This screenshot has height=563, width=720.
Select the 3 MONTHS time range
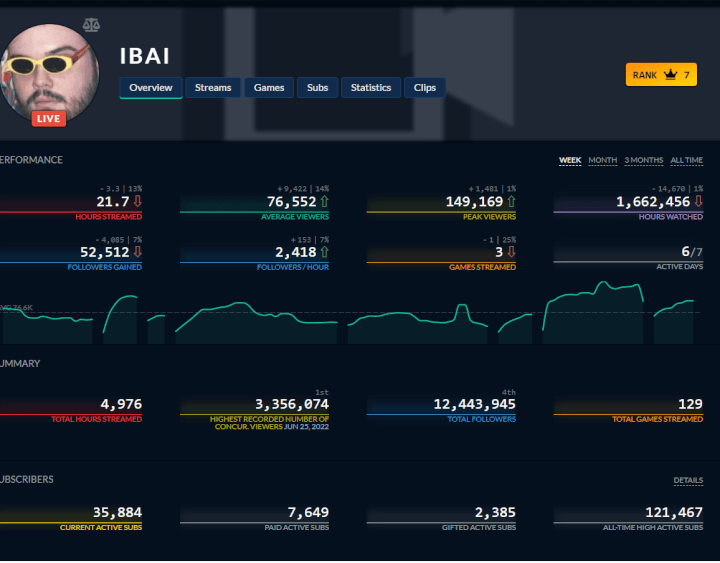coord(643,160)
